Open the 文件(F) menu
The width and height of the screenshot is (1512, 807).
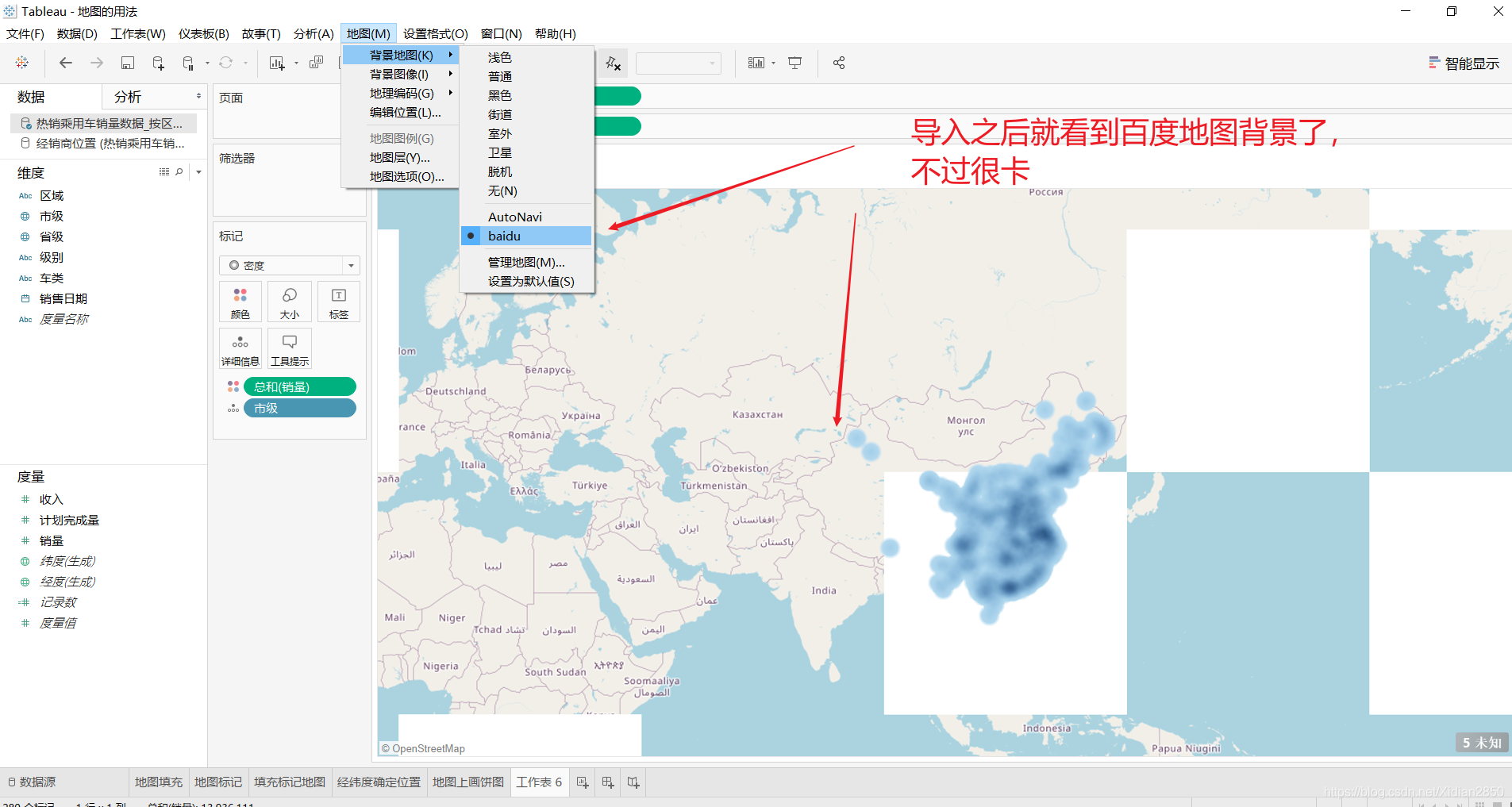tap(25, 33)
